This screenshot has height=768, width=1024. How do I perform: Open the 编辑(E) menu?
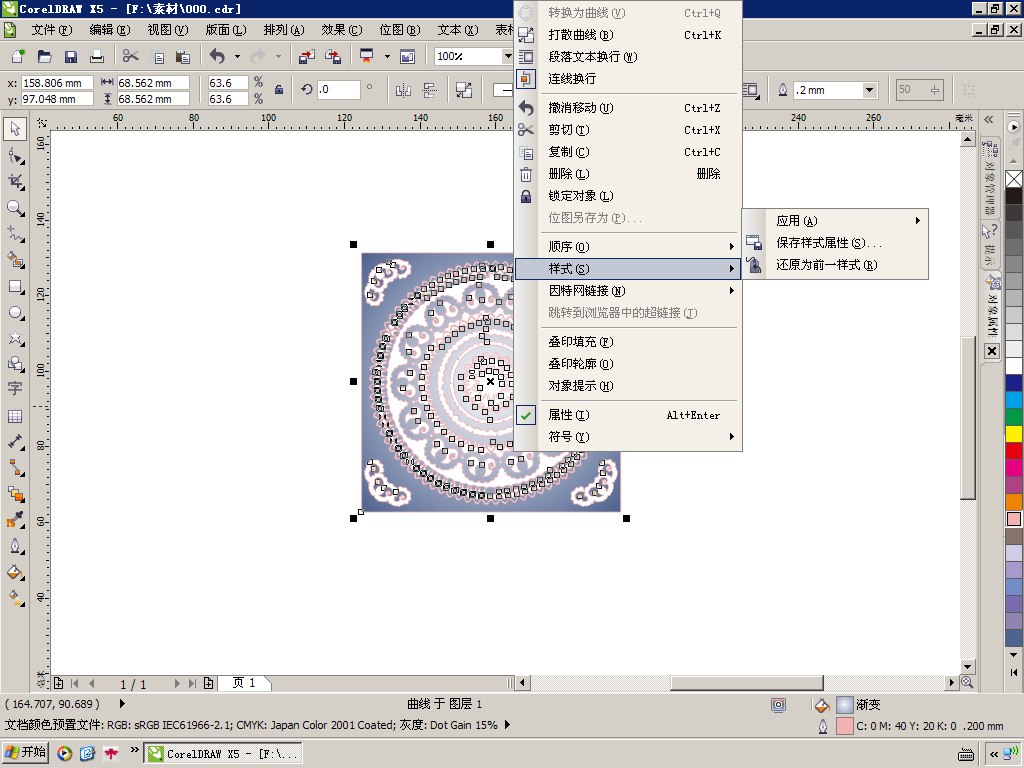coord(110,30)
